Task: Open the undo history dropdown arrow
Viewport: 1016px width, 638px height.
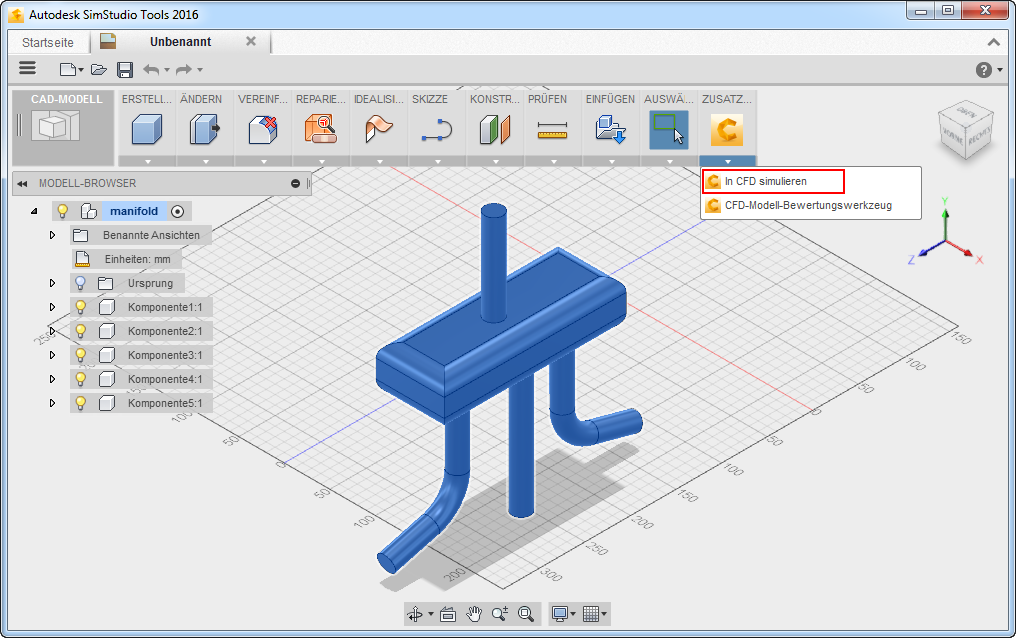Action: pos(167,70)
